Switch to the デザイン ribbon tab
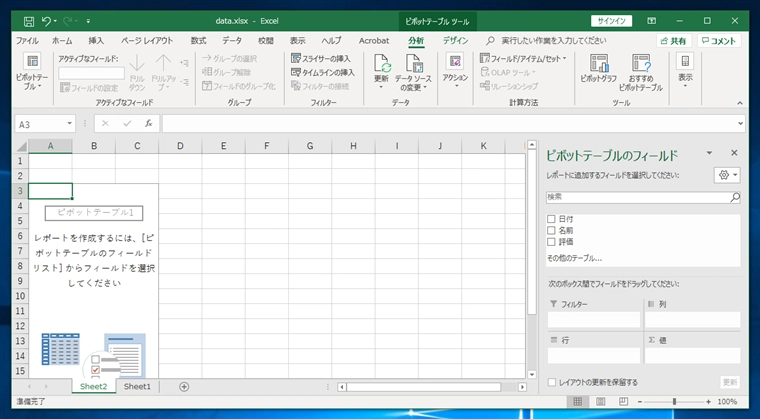Viewport: 760px width, 419px height. coord(455,40)
